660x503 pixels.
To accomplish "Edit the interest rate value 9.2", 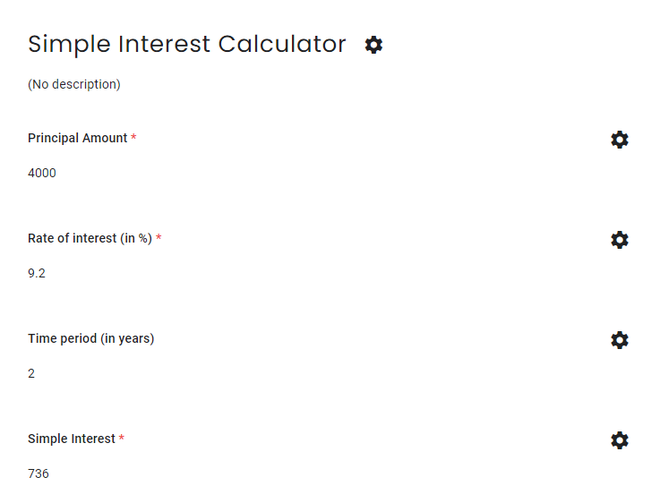I will (36, 273).
